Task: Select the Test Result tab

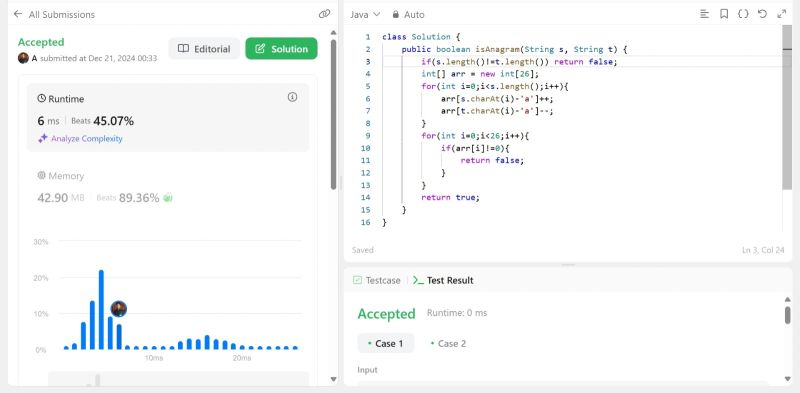Action: coord(443,280)
